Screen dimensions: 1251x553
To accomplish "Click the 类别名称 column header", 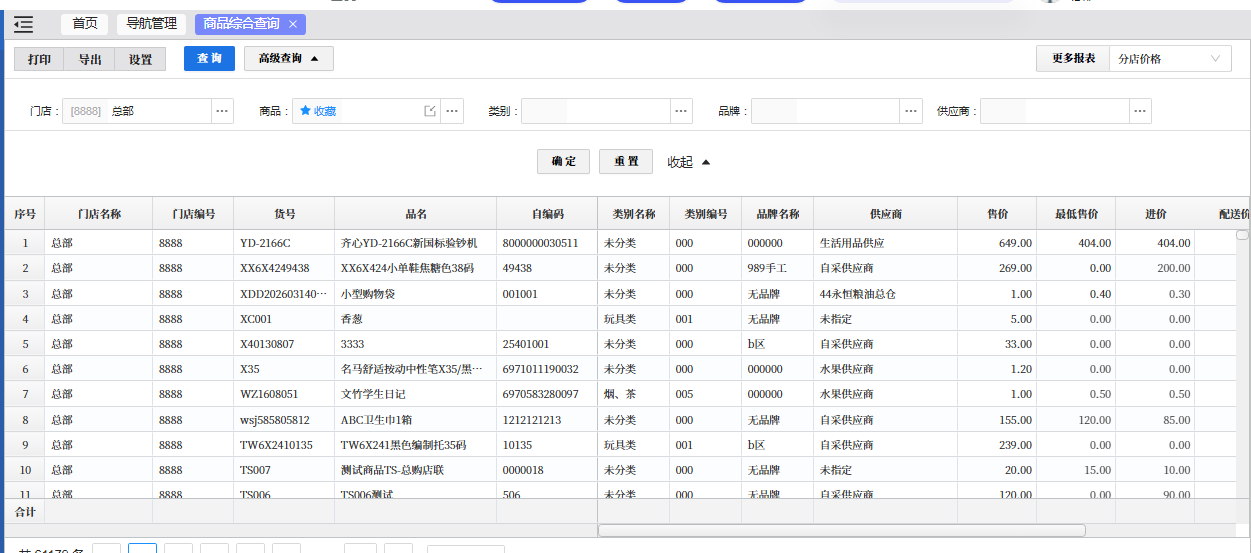I will [x=634, y=214].
